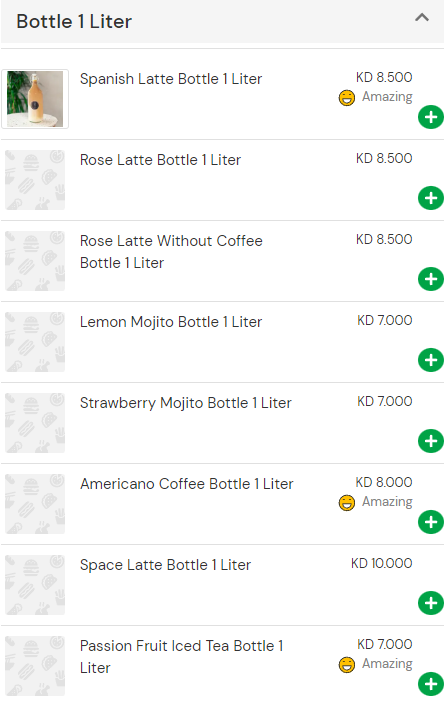Select Space Latte Bottle 1 Liter name

point(165,566)
